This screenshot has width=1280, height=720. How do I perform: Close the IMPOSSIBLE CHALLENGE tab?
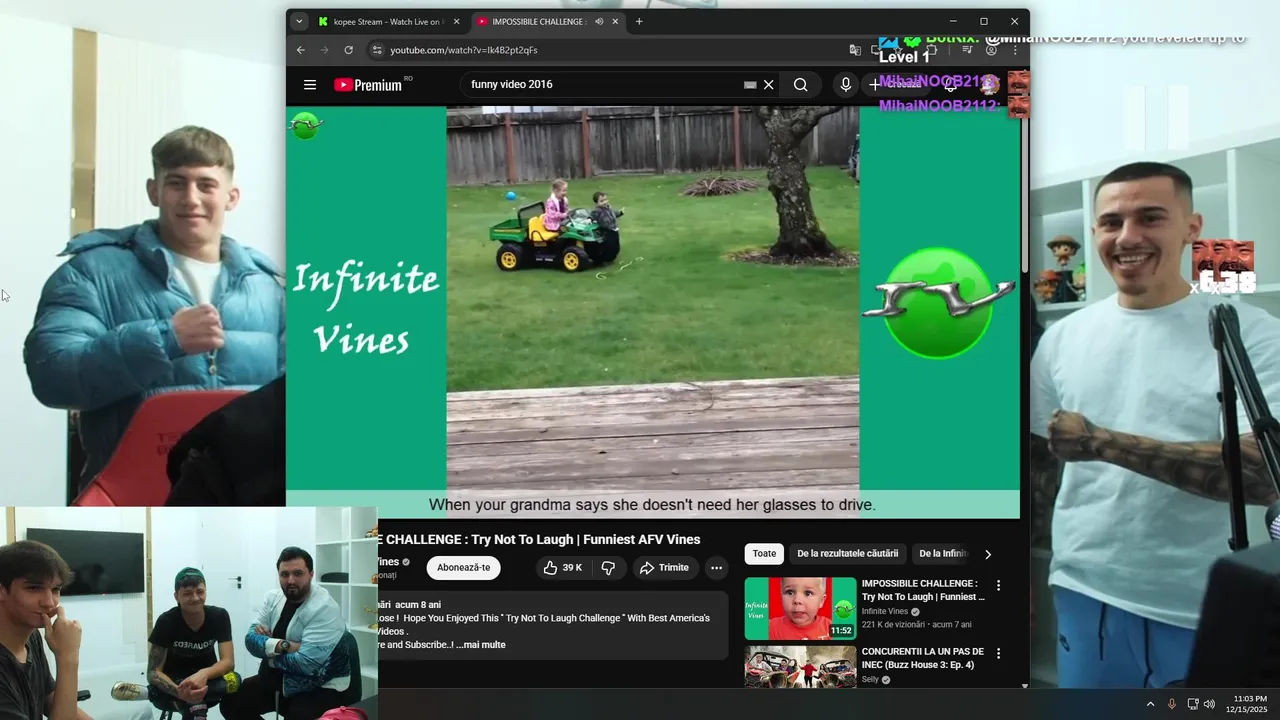(616, 21)
